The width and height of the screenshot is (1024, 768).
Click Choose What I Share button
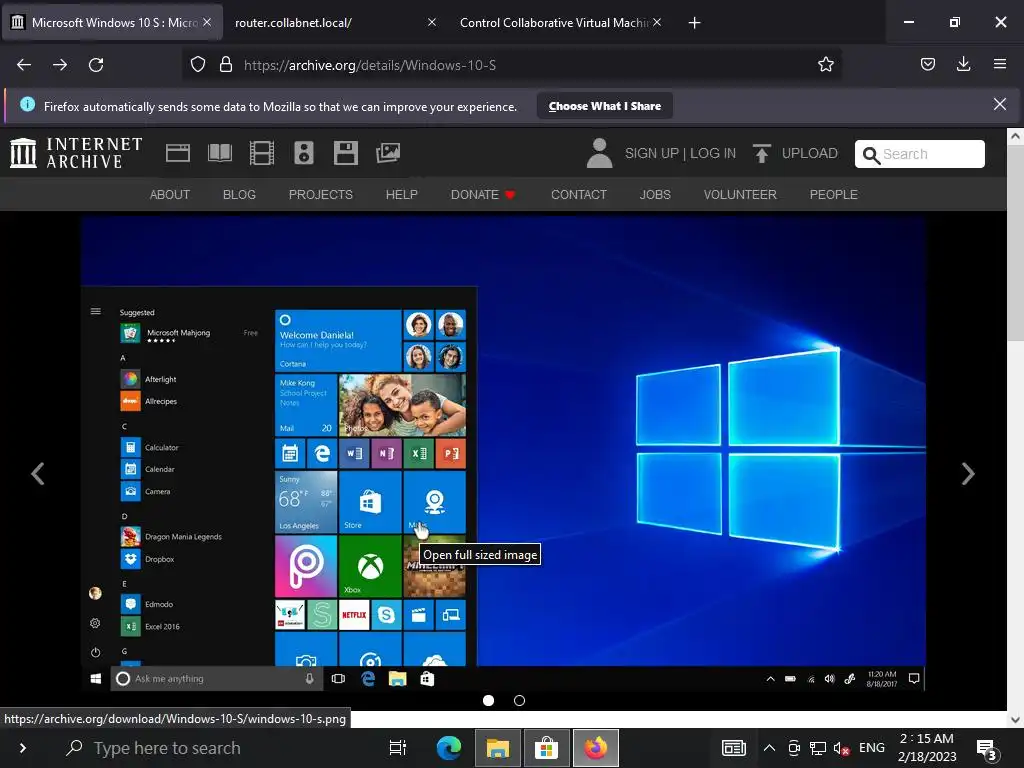[605, 106]
